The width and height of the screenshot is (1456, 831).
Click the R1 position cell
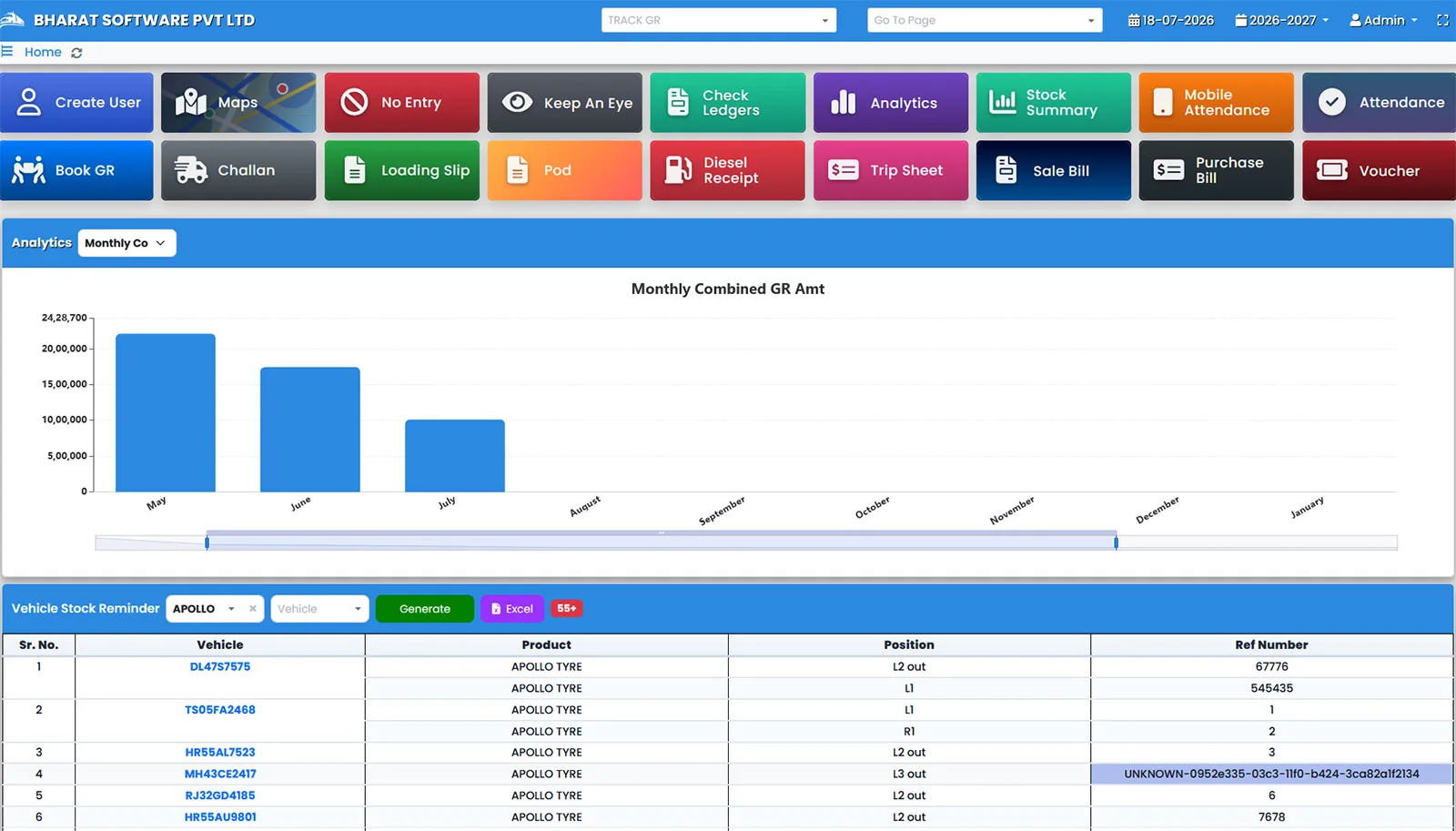click(909, 732)
